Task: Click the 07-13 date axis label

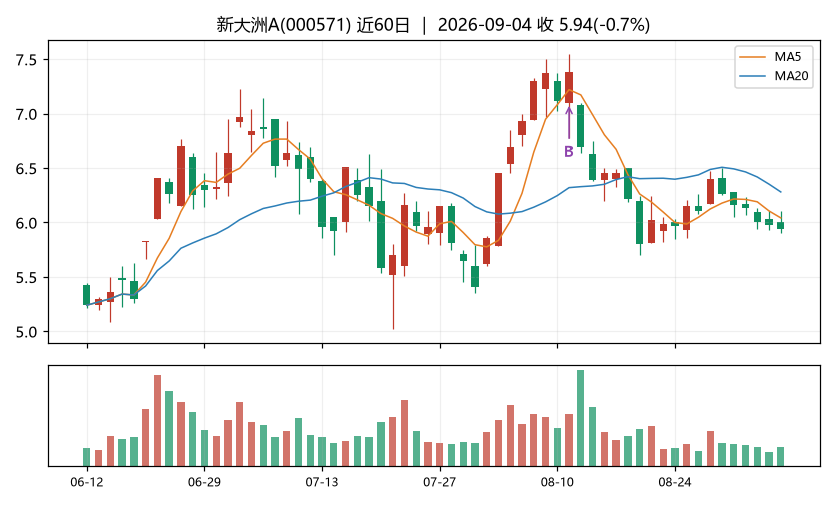Action: click(x=322, y=482)
